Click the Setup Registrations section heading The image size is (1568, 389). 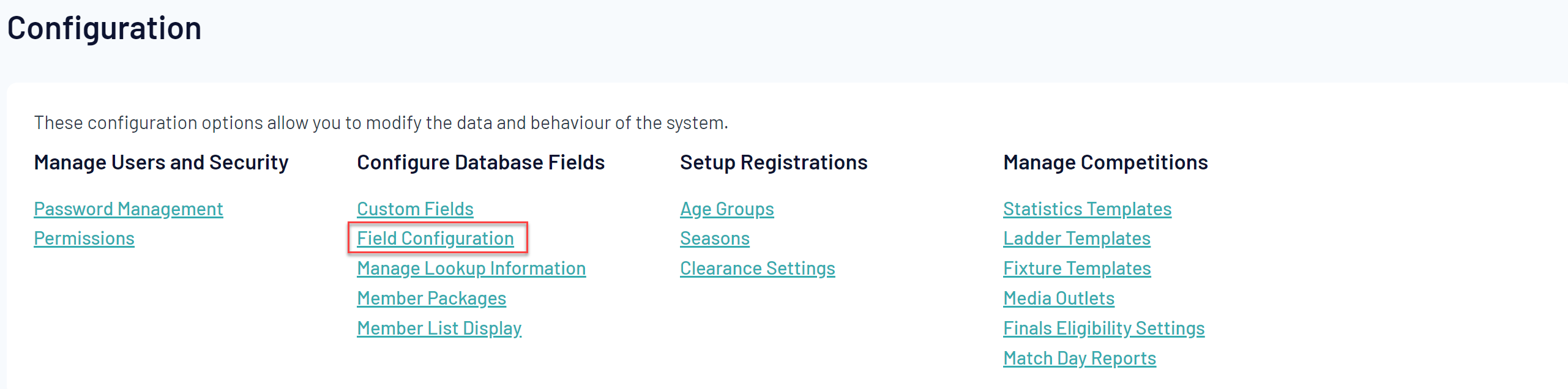pos(774,163)
